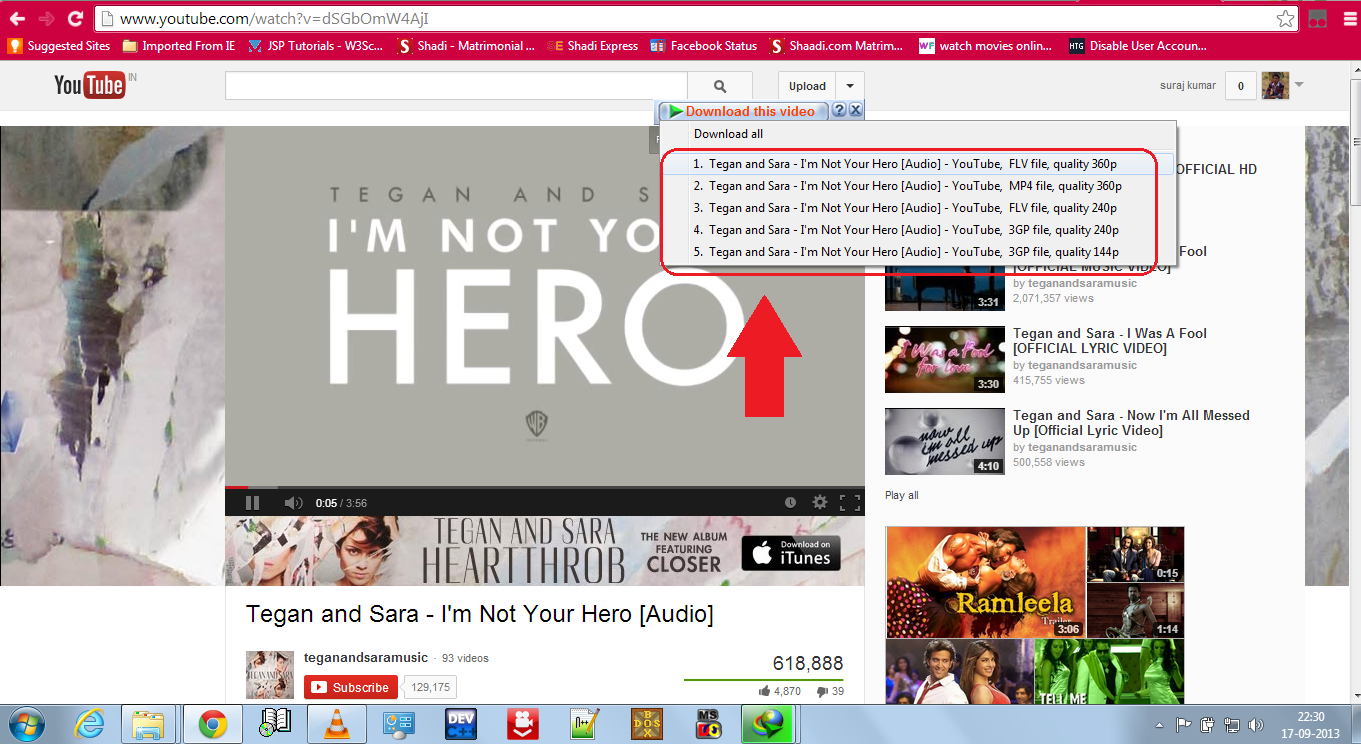Pause the video with the pause button
The image size is (1361, 744).
(252, 502)
